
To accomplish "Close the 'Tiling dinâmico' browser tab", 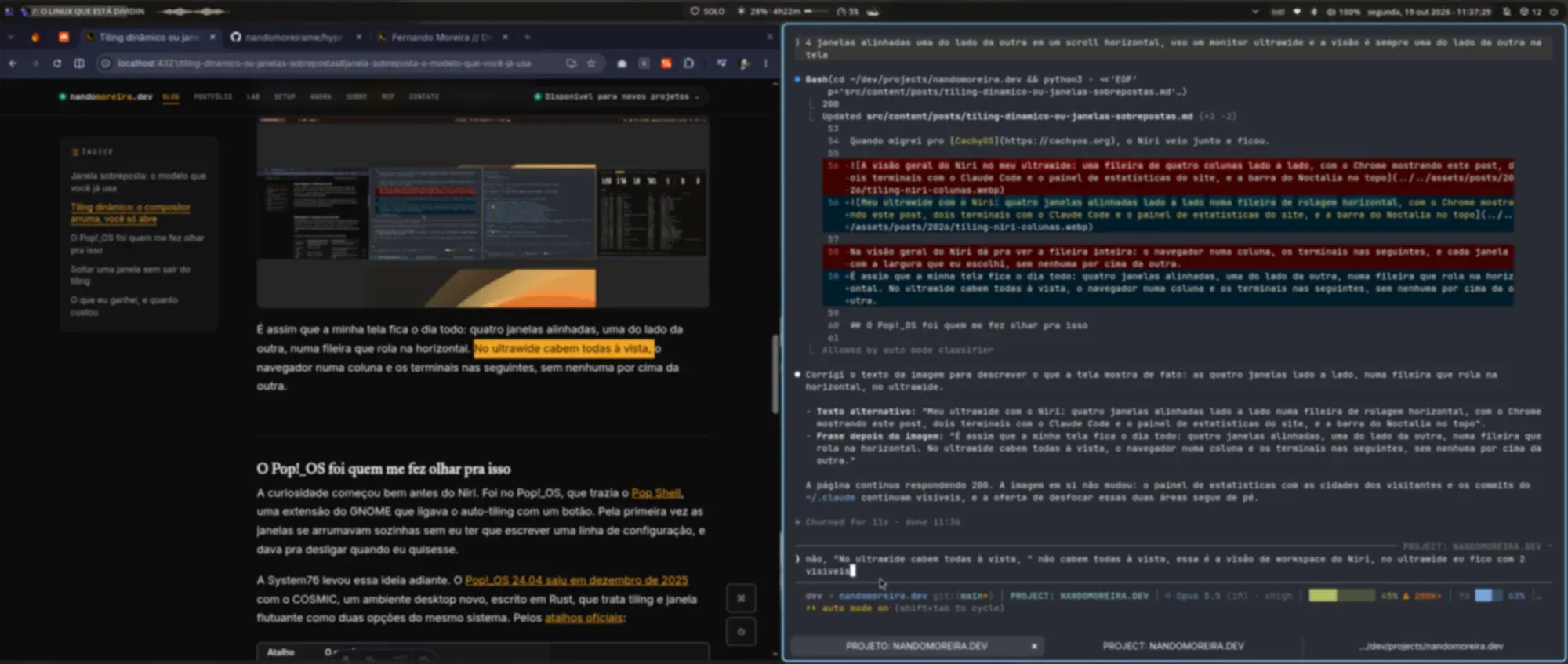I will point(212,37).
